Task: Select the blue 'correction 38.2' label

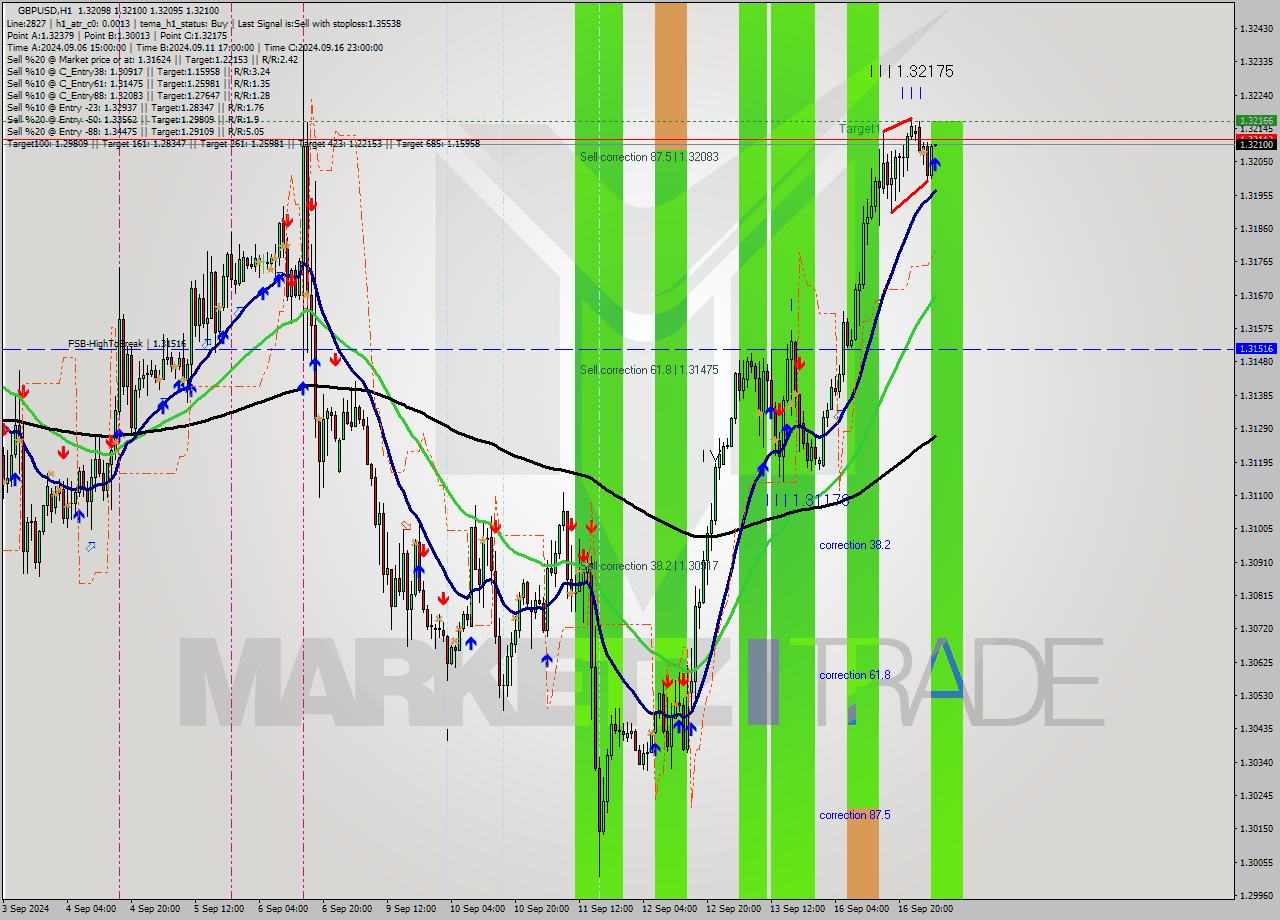Action: click(855, 545)
